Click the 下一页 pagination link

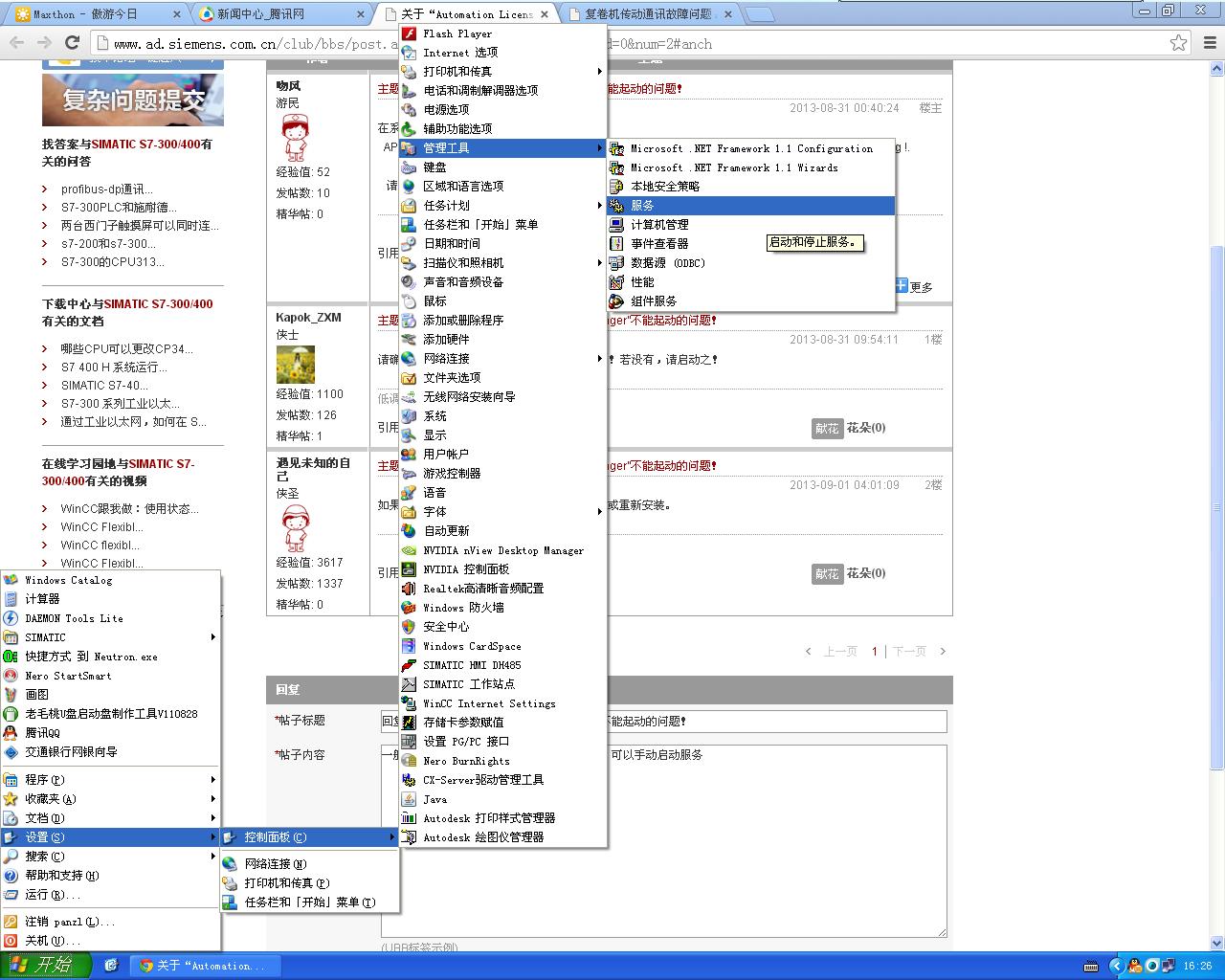pos(909,652)
